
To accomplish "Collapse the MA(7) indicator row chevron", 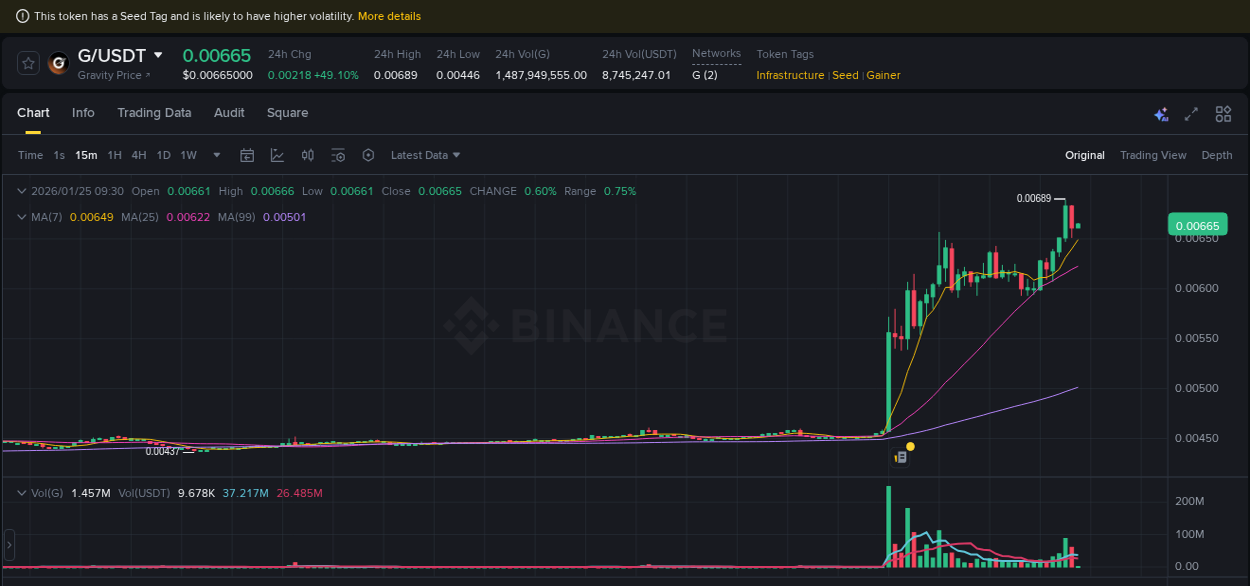I will click(22, 216).
